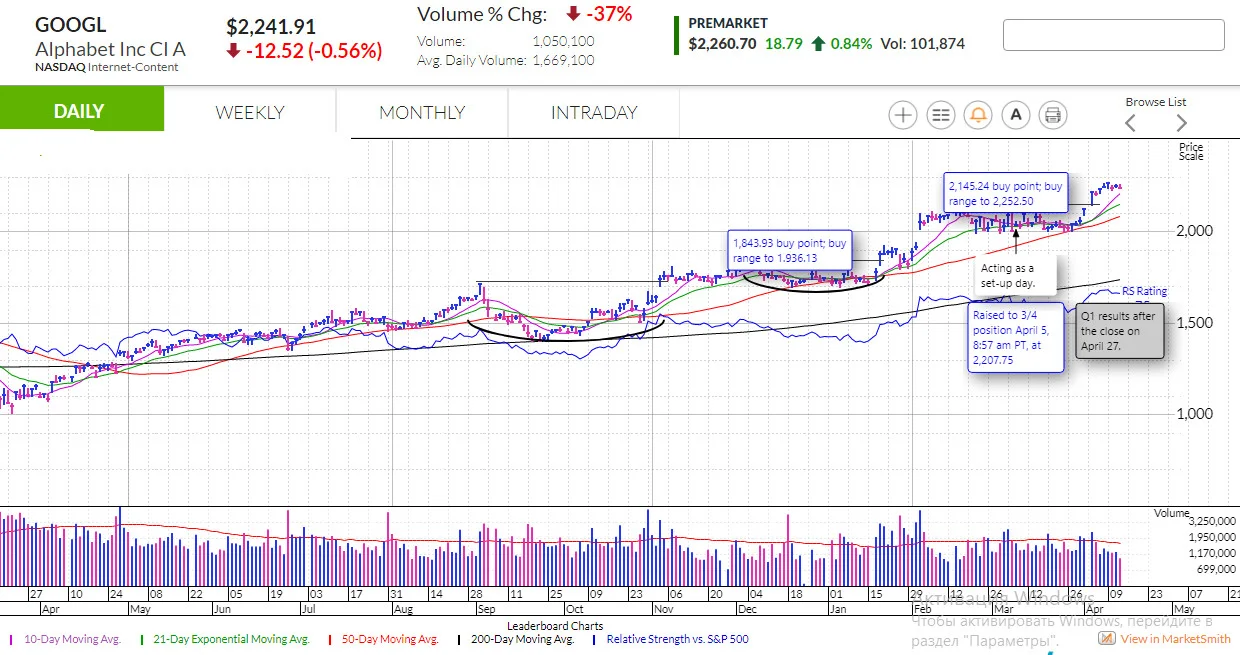The image size is (1240, 655).
Task: Switch to the MONTHLY chart tab
Action: click(x=422, y=113)
